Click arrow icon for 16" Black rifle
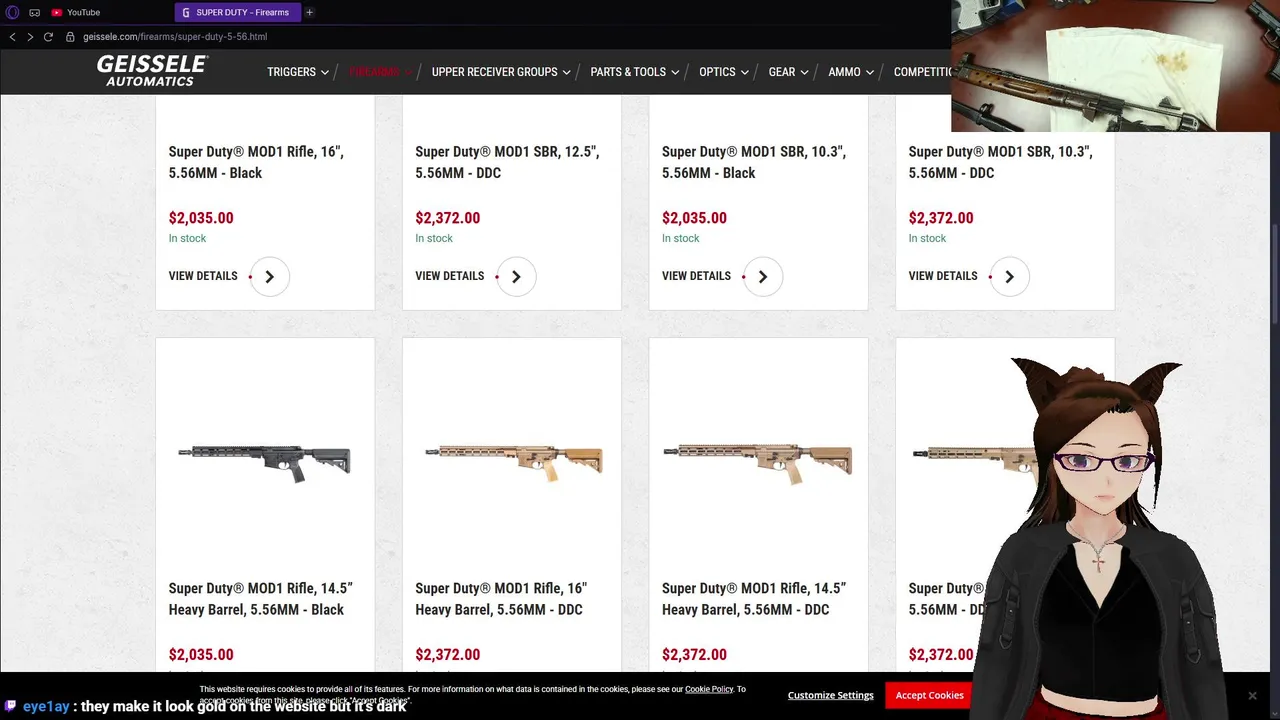This screenshot has width=1280, height=720. [x=269, y=277]
